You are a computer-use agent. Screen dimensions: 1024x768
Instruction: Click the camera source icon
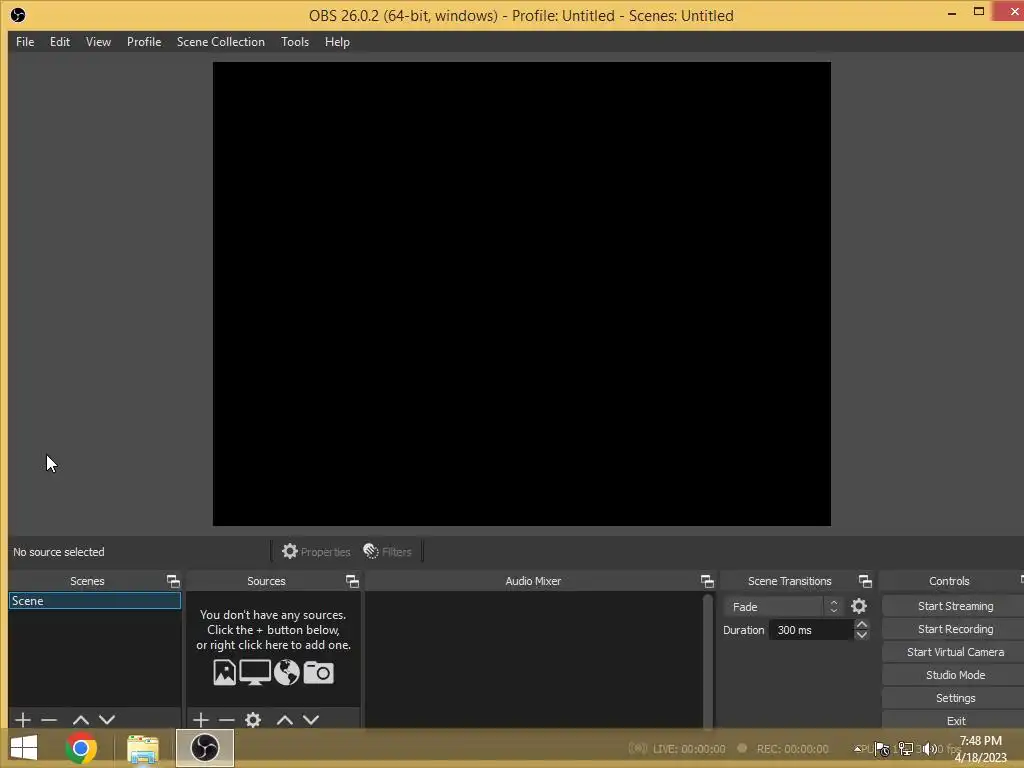click(318, 673)
